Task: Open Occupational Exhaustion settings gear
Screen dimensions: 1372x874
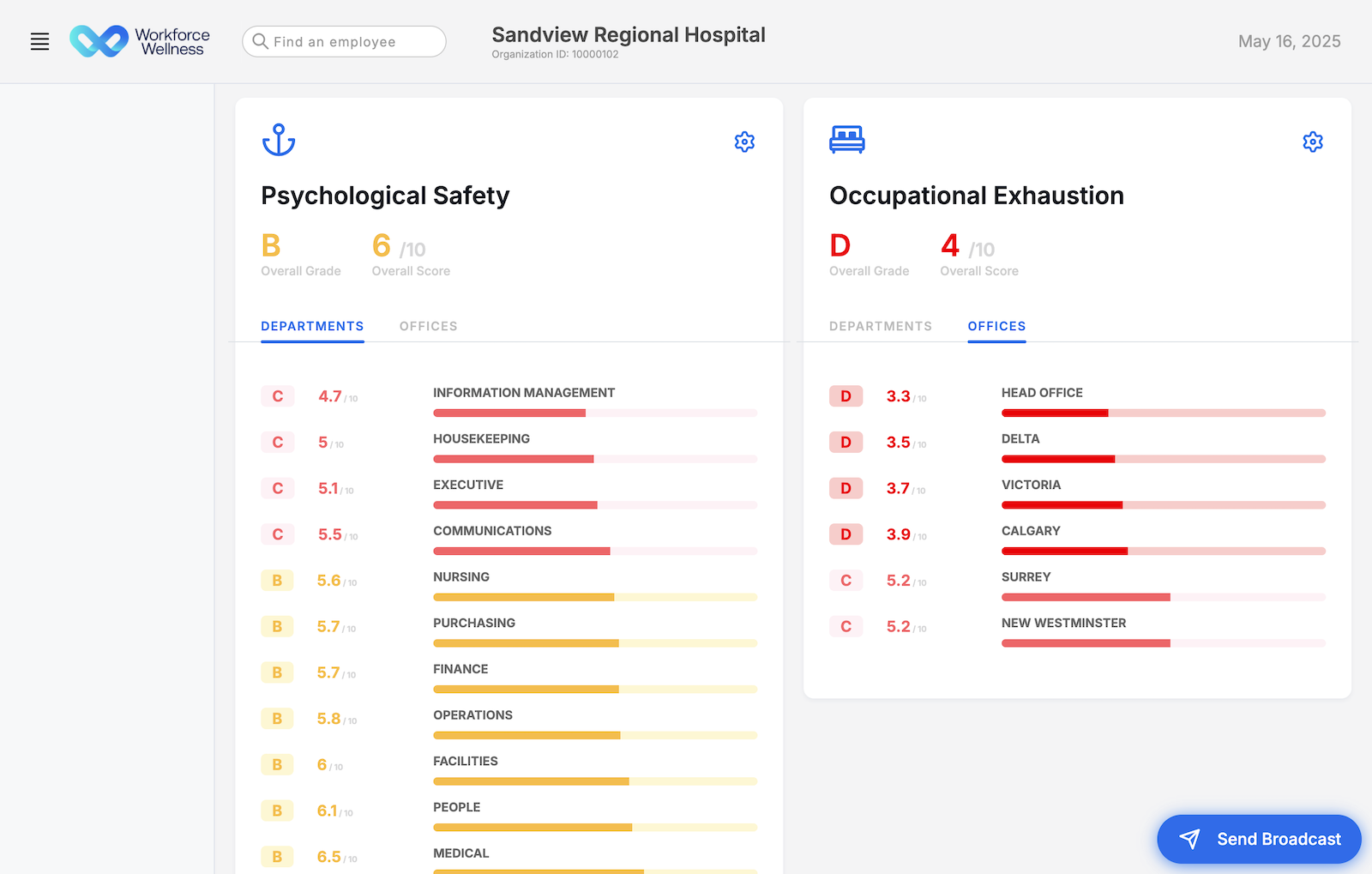Action: point(1312,142)
